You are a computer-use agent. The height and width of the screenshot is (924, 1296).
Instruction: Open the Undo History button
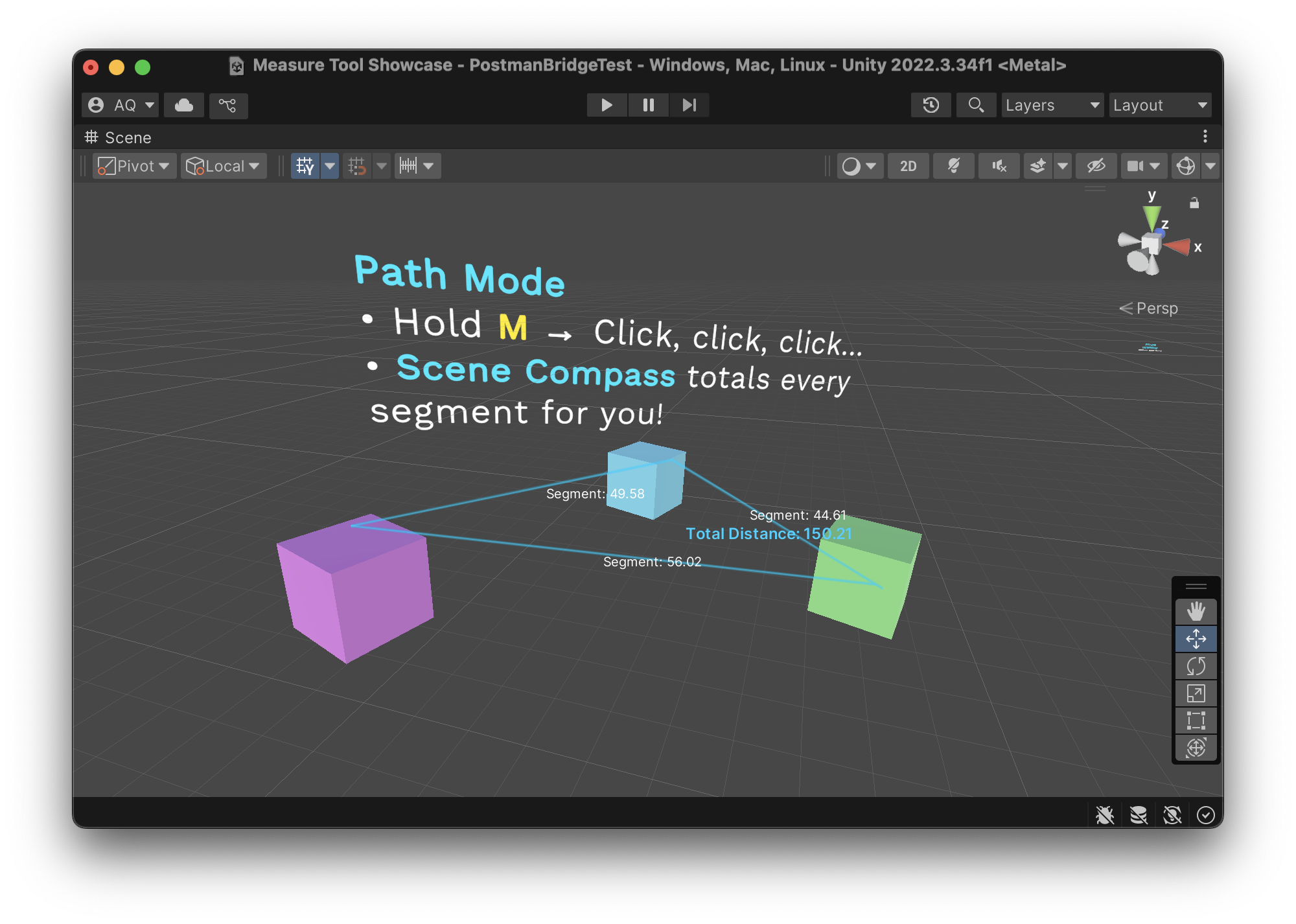tap(931, 105)
